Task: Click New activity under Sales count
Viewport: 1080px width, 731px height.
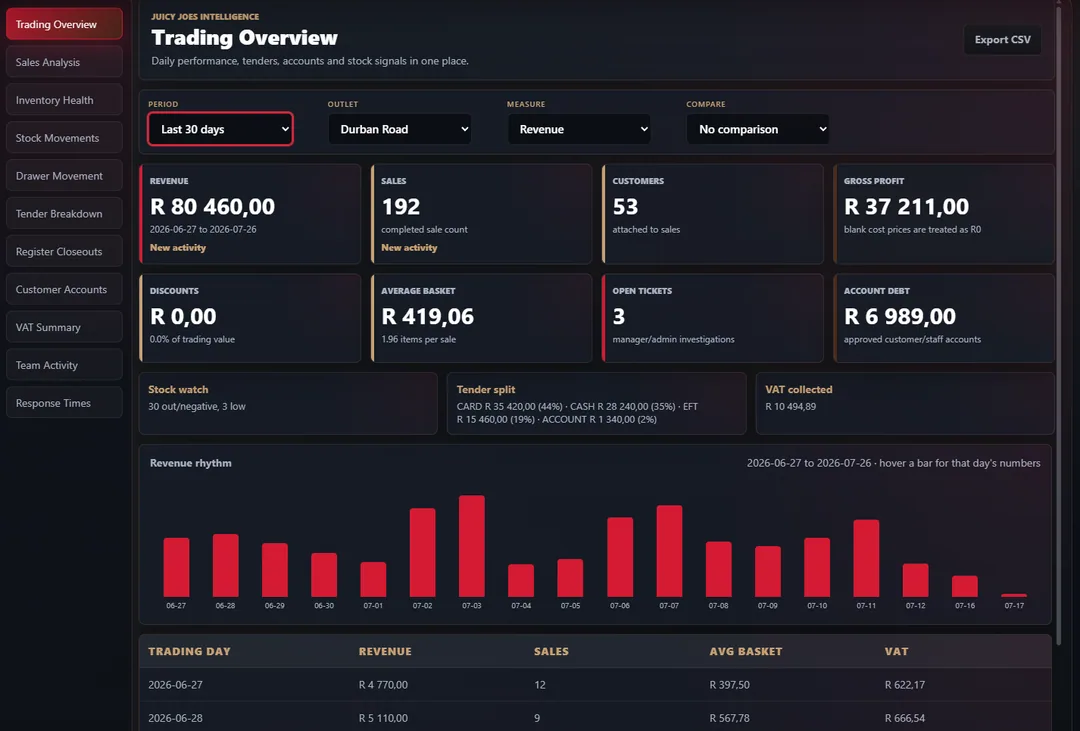Action: [x=409, y=247]
